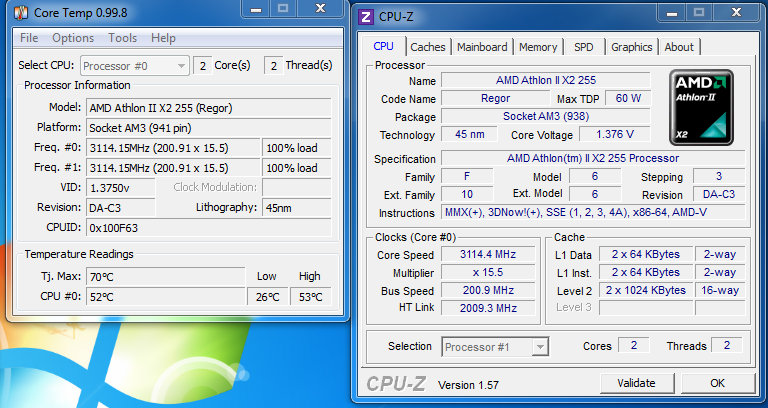The width and height of the screenshot is (768, 408).
Task: Click the Max TDP value 60 W
Action: click(628, 98)
